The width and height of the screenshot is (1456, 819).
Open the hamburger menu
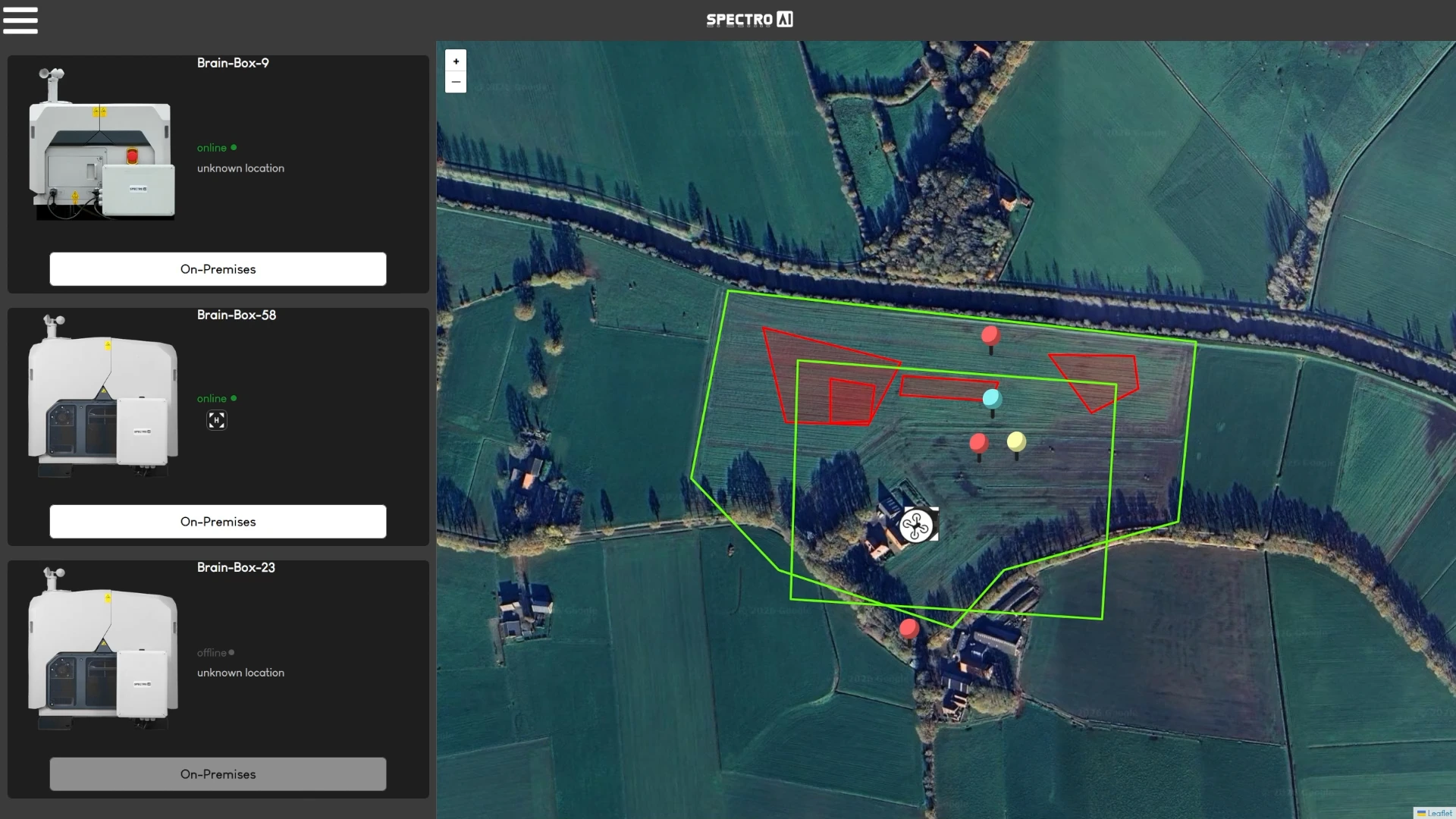tap(20, 20)
